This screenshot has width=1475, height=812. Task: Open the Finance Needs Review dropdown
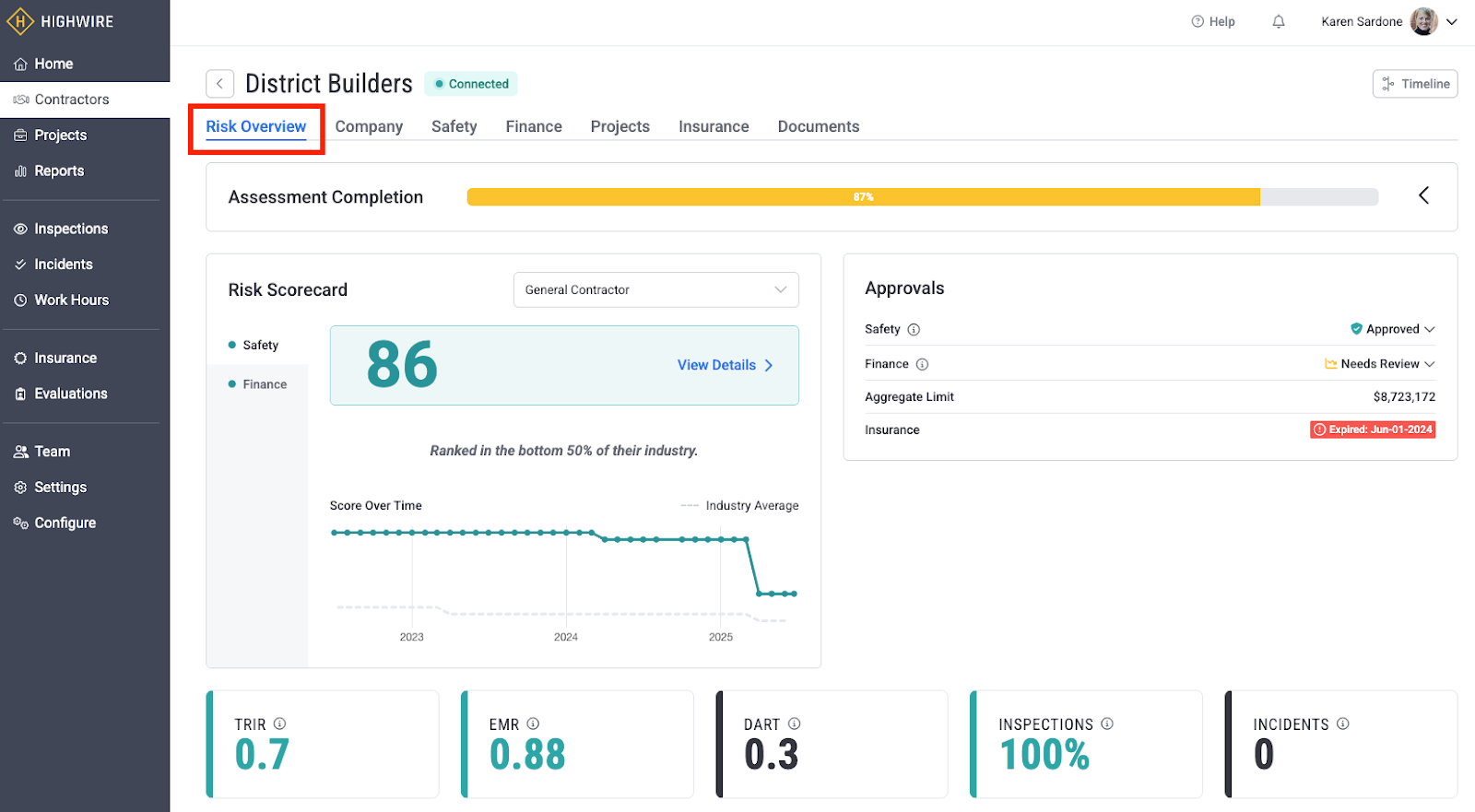[x=1380, y=365]
